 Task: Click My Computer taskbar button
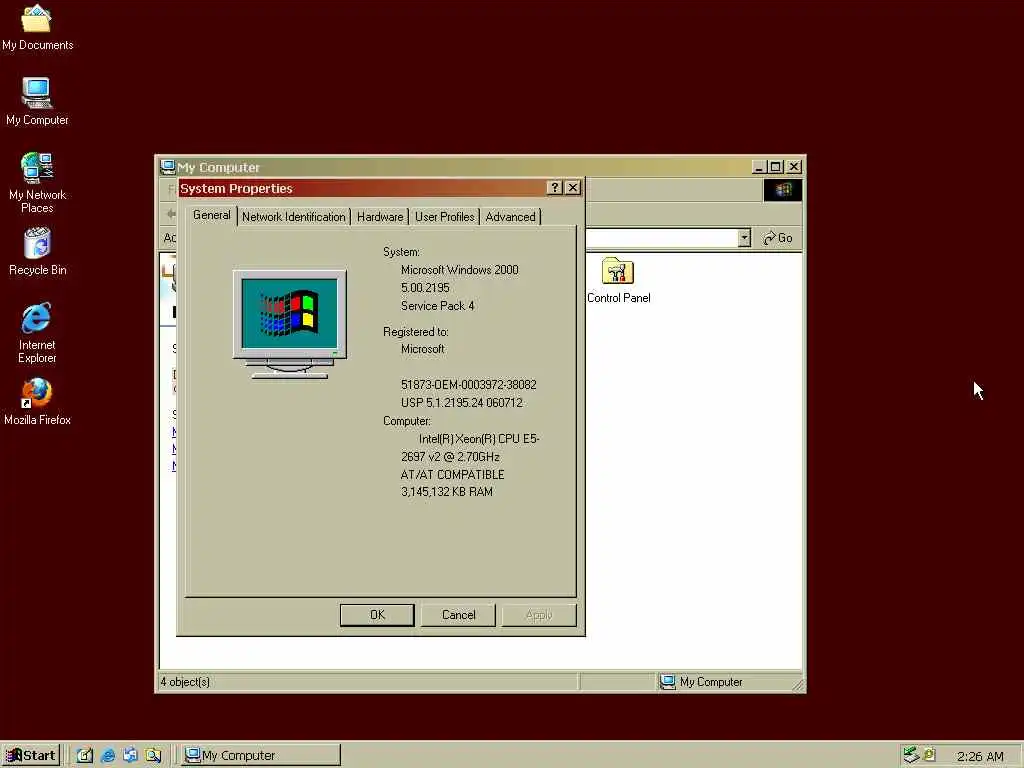point(261,756)
